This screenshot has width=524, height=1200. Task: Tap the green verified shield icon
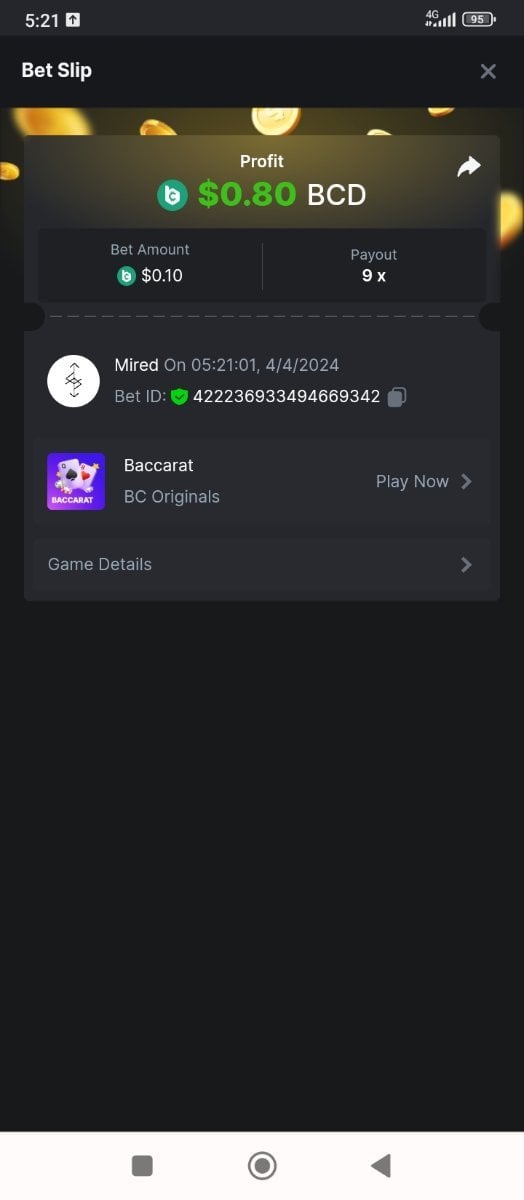tap(179, 397)
